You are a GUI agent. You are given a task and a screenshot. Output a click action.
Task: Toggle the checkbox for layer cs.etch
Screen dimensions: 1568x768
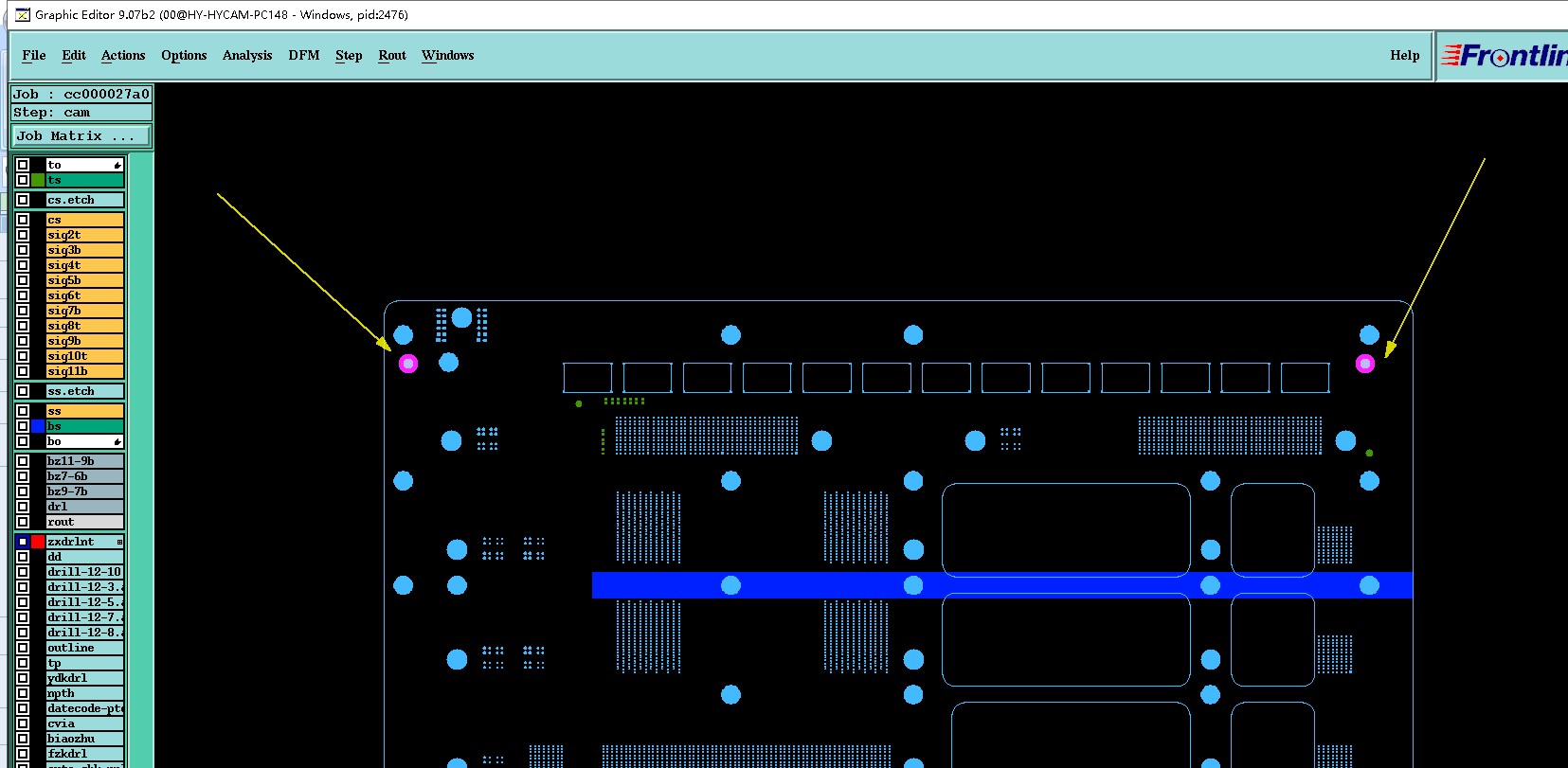click(x=23, y=200)
